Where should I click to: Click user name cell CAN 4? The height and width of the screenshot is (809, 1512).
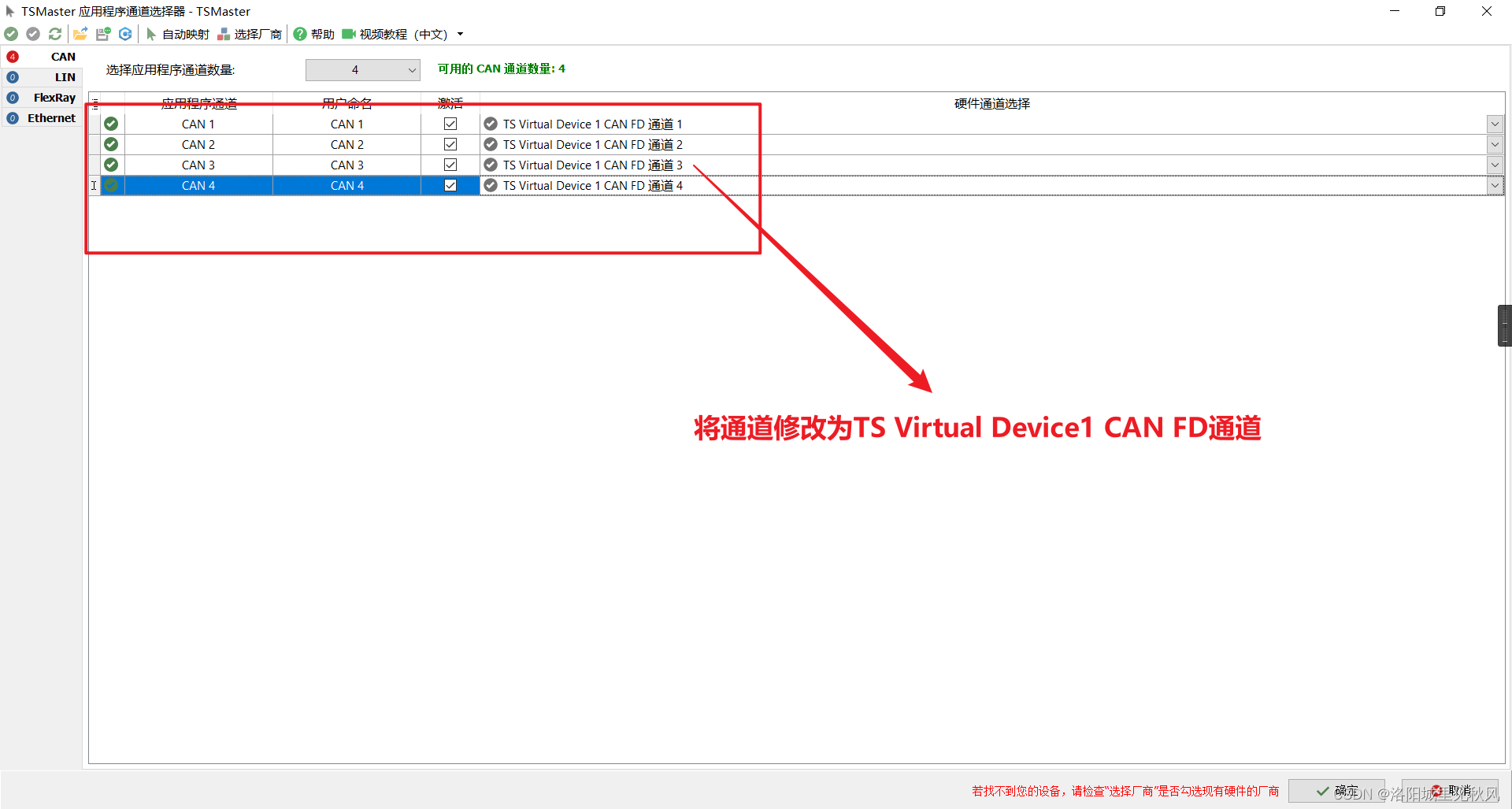[347, 185]
